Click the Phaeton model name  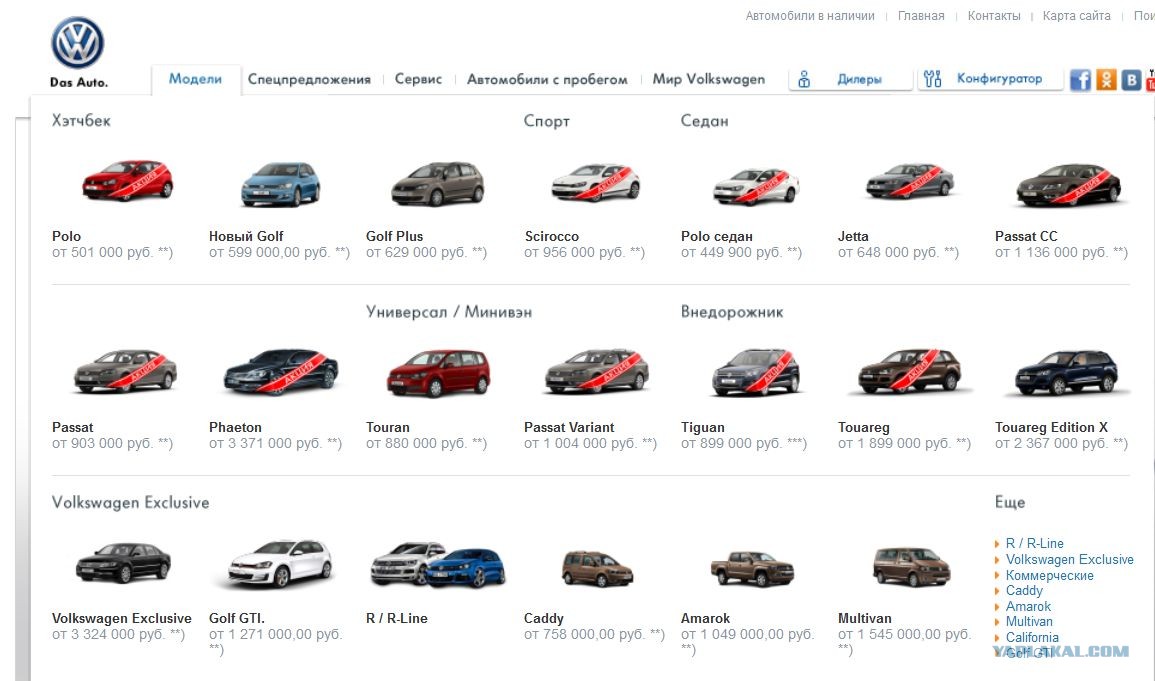235,427
